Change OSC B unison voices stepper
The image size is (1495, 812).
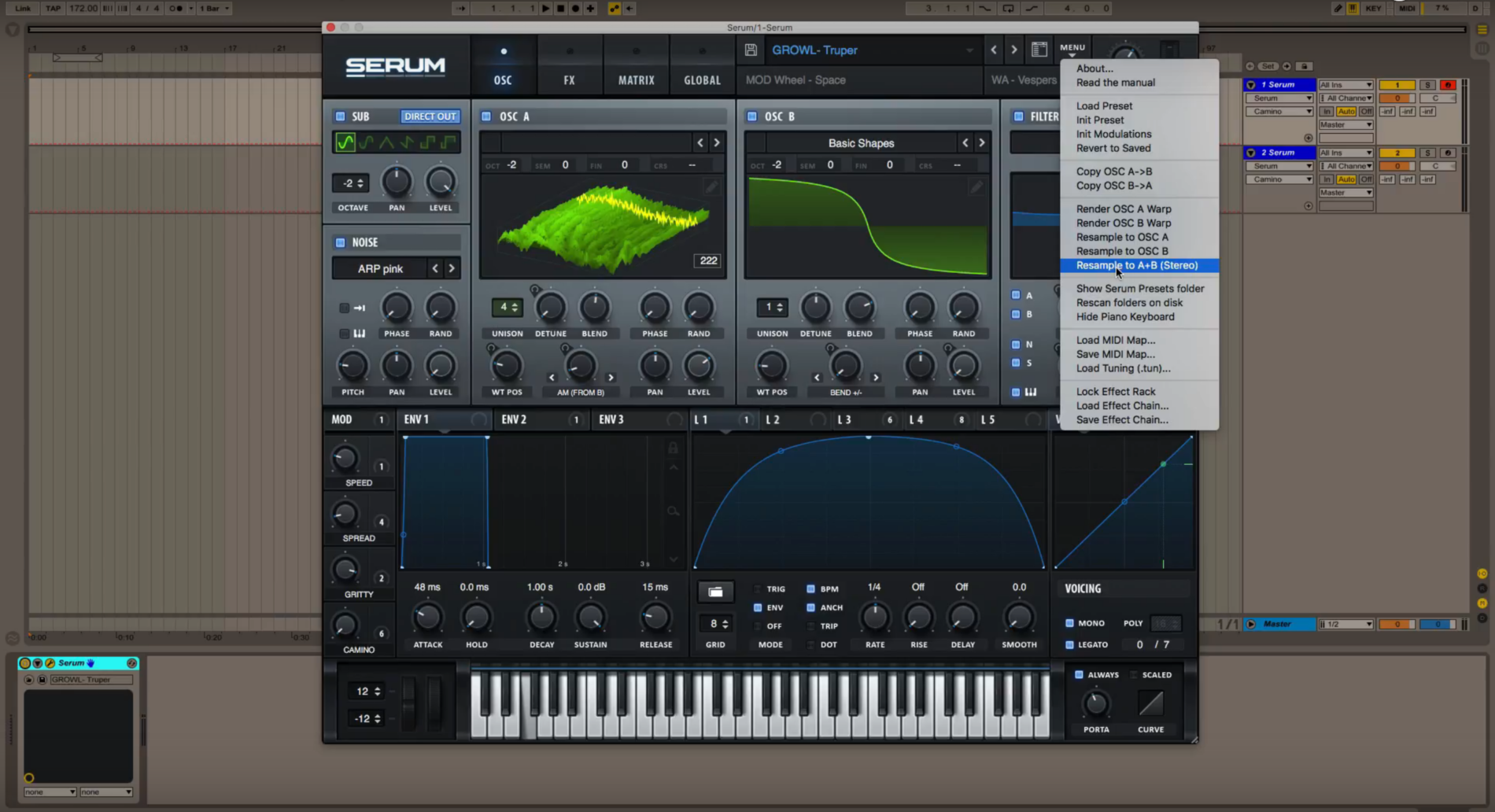pos(772,308)
